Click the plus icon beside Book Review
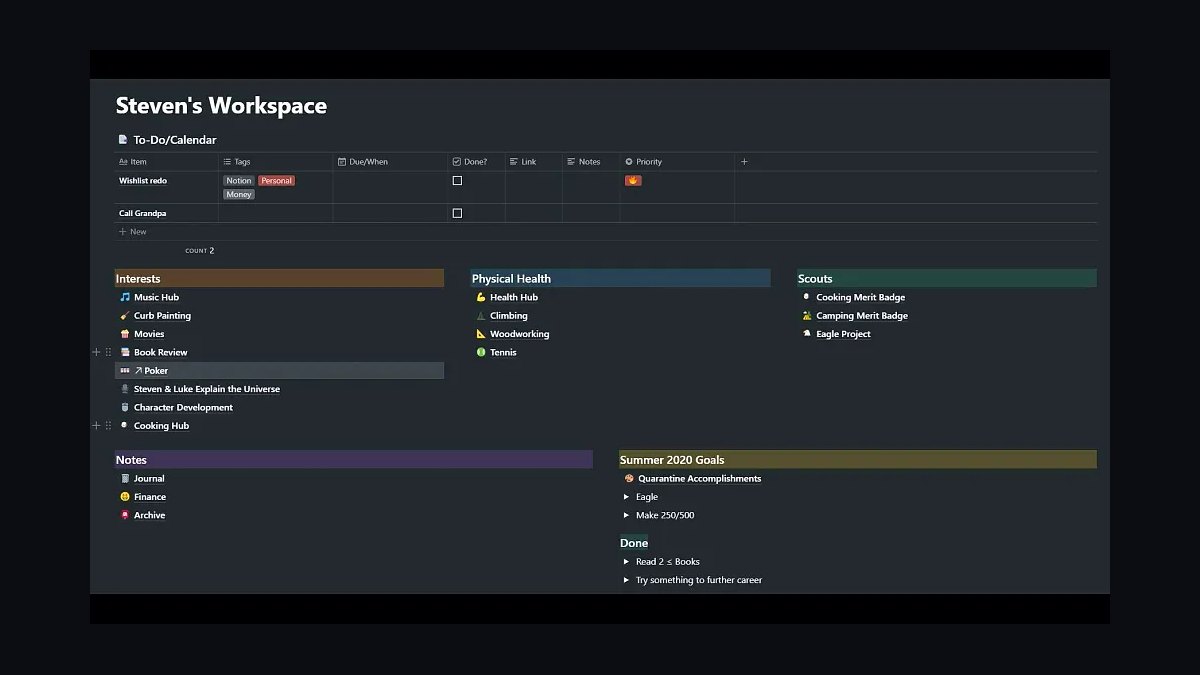Viewport: 1200px width, 675px height. tap(97, 352)
